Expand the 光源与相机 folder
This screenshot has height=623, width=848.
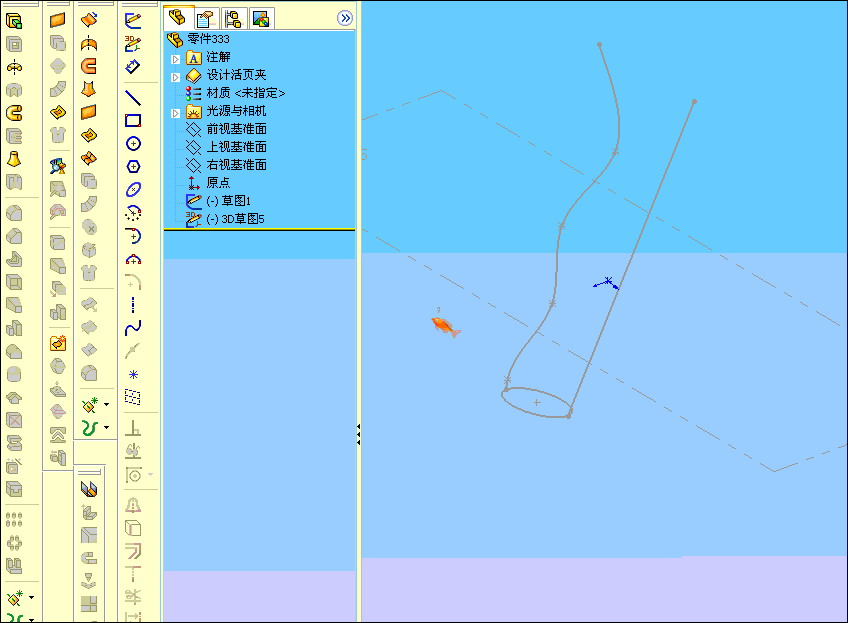point(175,114)
